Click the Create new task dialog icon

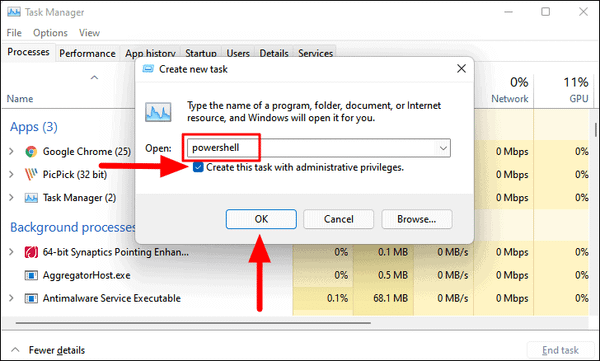(x=148, y=69)
